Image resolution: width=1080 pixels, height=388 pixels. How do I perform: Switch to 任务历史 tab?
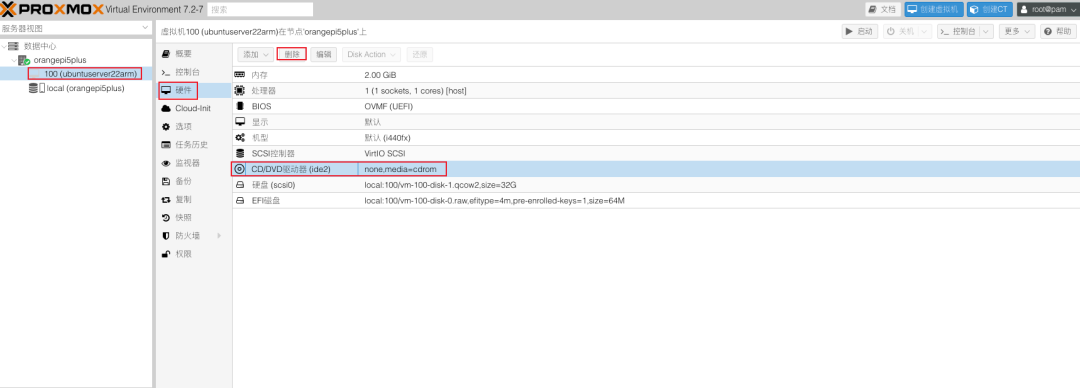click(191, 145)
